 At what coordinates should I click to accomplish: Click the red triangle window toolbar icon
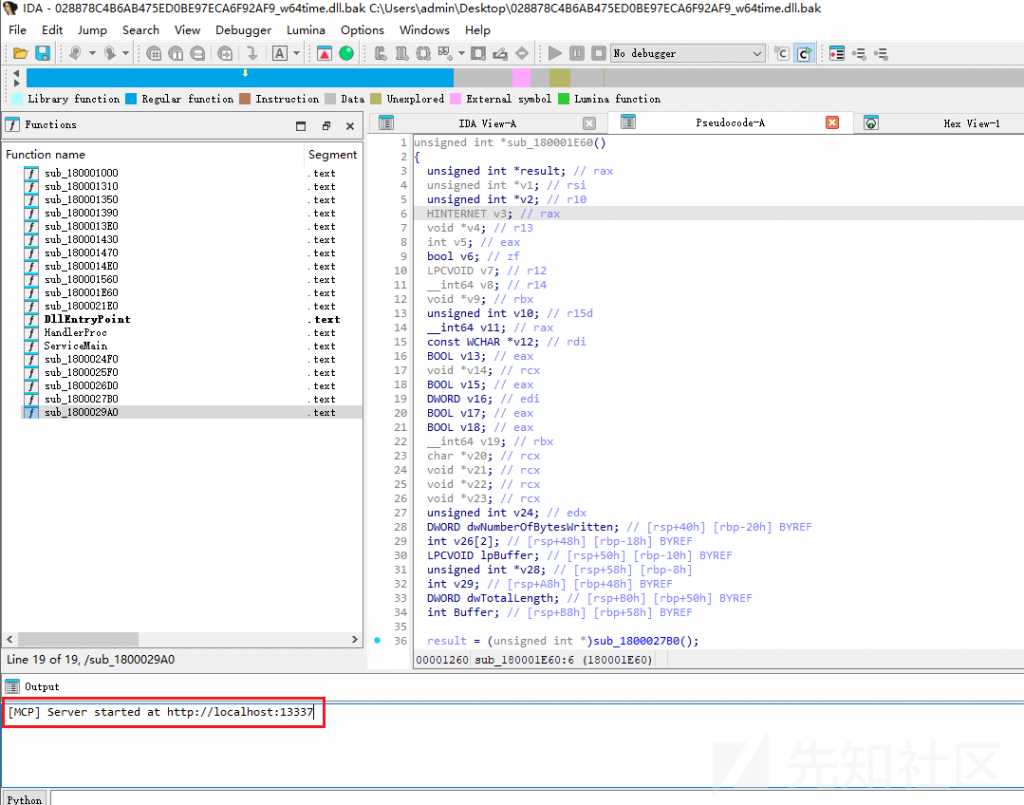point(324,54)
